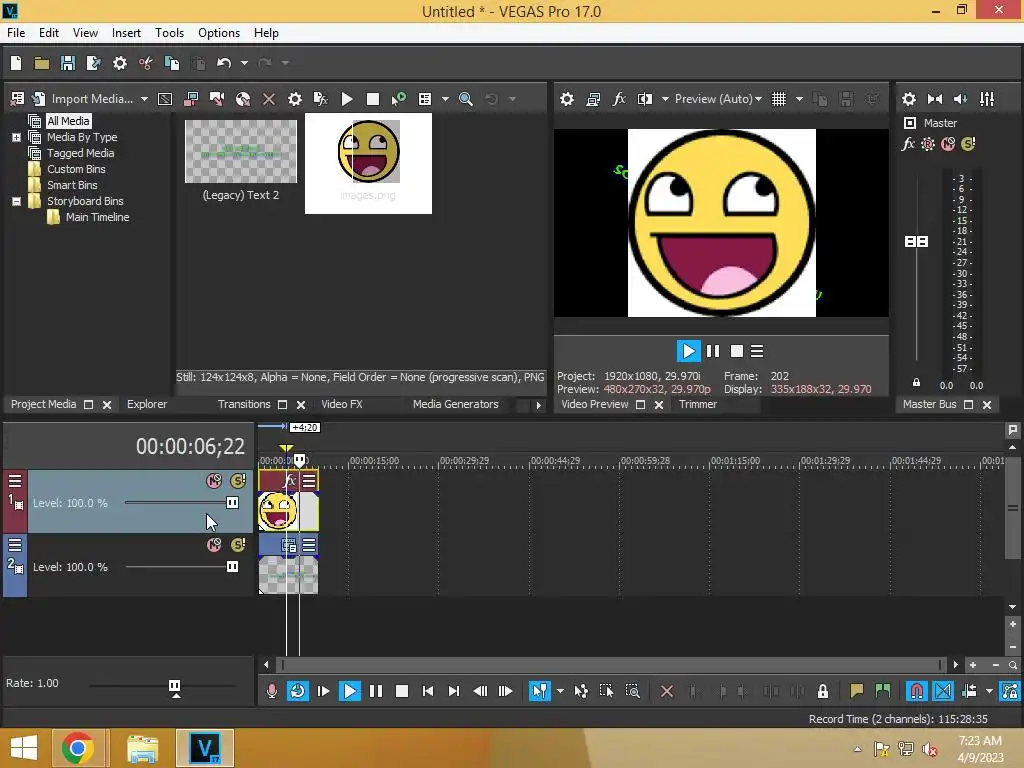Toggle the preview grid overlays icon
This screenshot has width=1024, height=768.
779,99
